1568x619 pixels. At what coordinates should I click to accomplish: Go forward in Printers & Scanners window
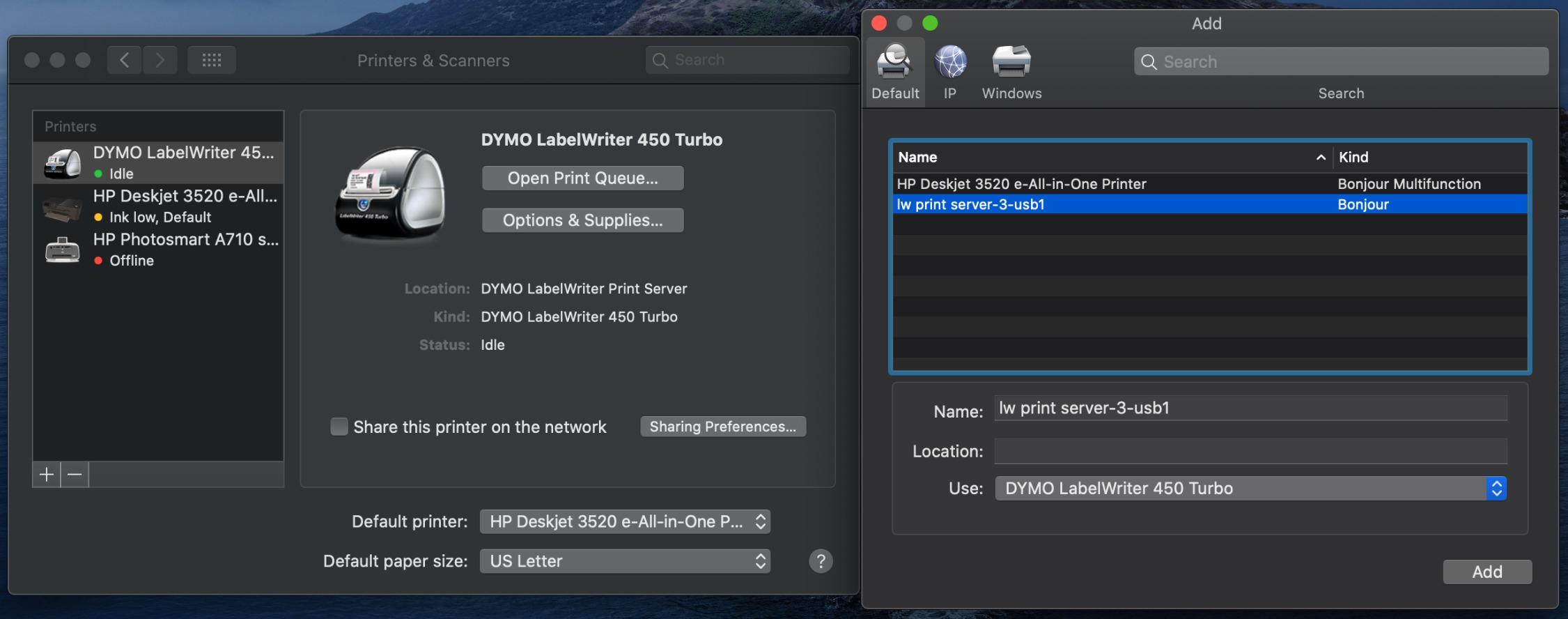coord(160,60)
